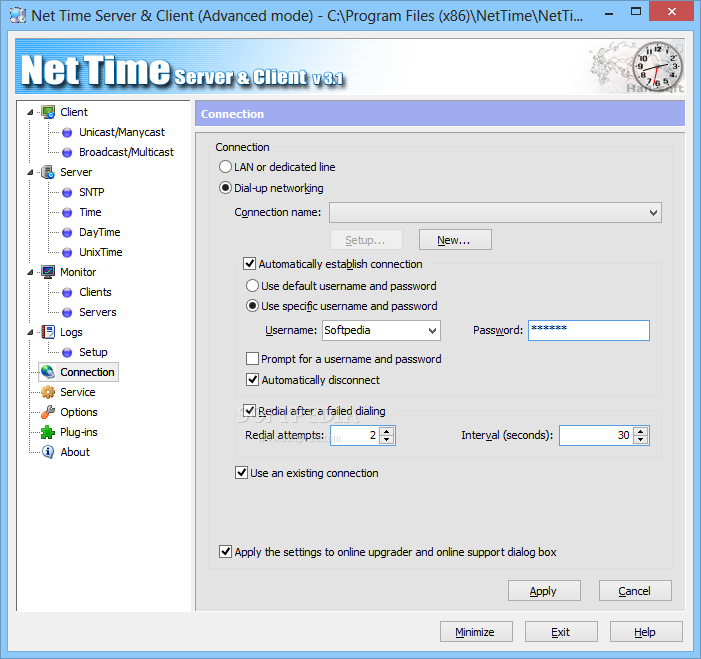Click the Setup... button
The width and height of the screenshot is (701, 659).
pyautogui.click(x=366, y=240)
